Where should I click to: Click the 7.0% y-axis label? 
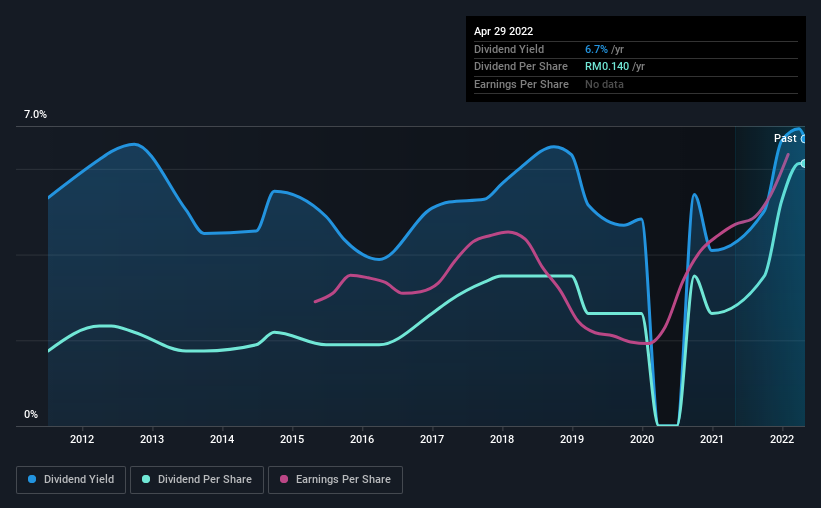tap(35, 115)
